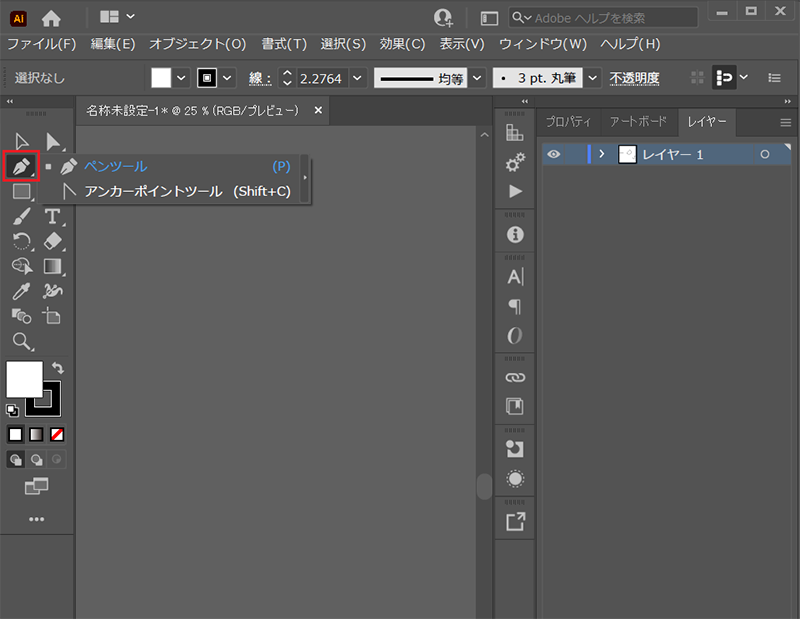Click the large white fill box

(x=24, y=379)
